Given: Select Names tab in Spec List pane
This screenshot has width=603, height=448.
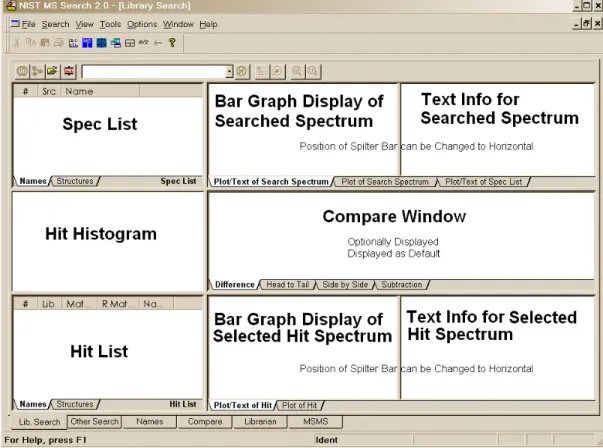Looking at the screenshot, I should (x=33, y=181).
